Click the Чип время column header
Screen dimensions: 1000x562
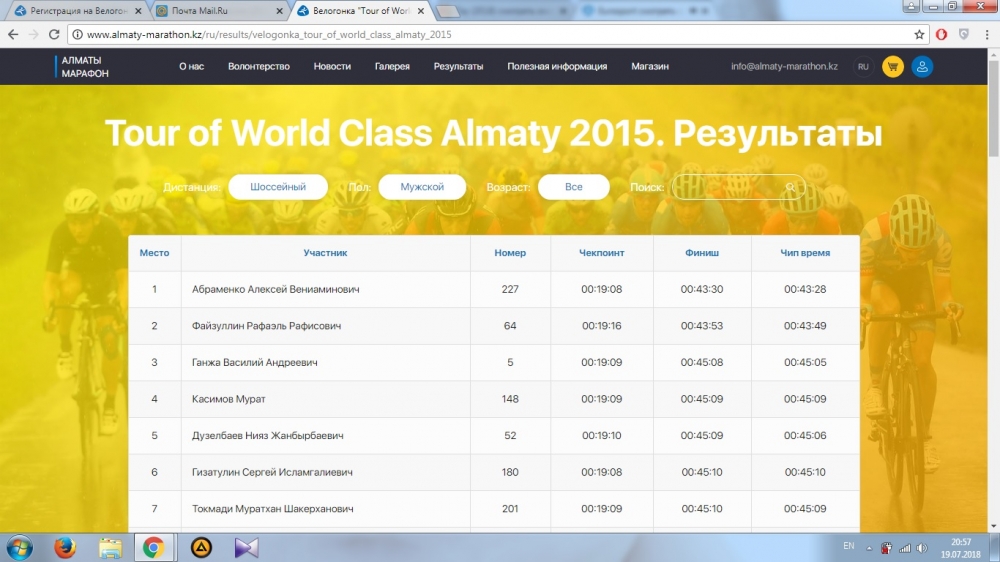(805, 253)
